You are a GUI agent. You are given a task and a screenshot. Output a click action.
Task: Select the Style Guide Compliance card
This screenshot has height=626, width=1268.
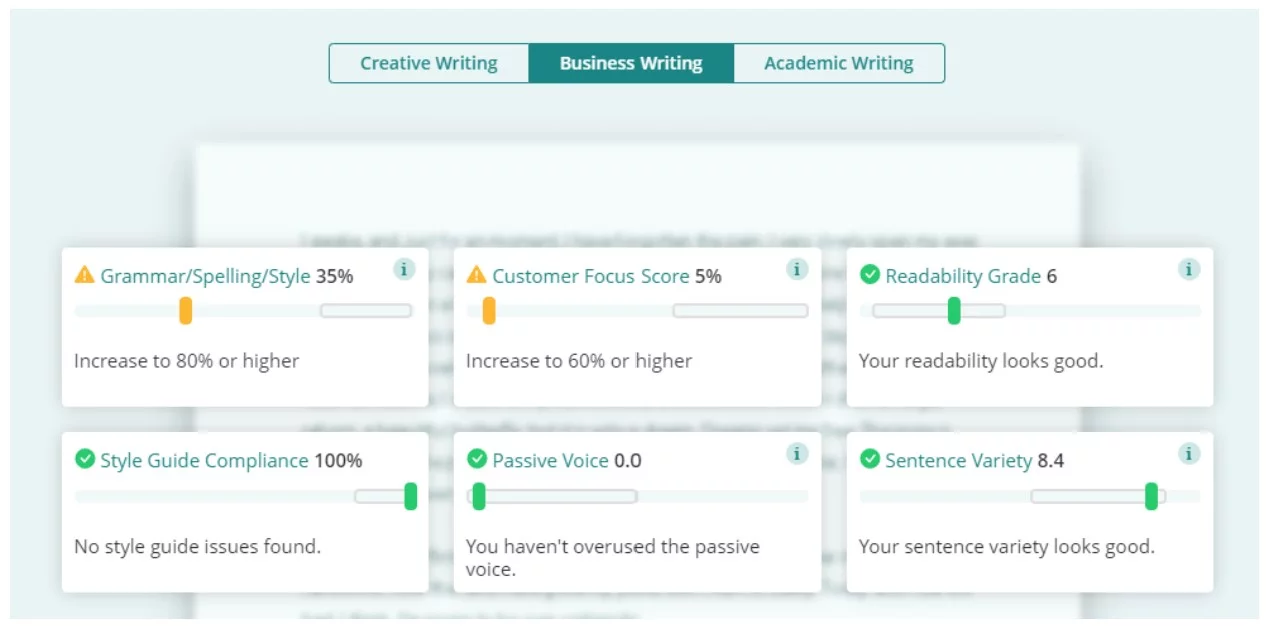click(245, 511)
